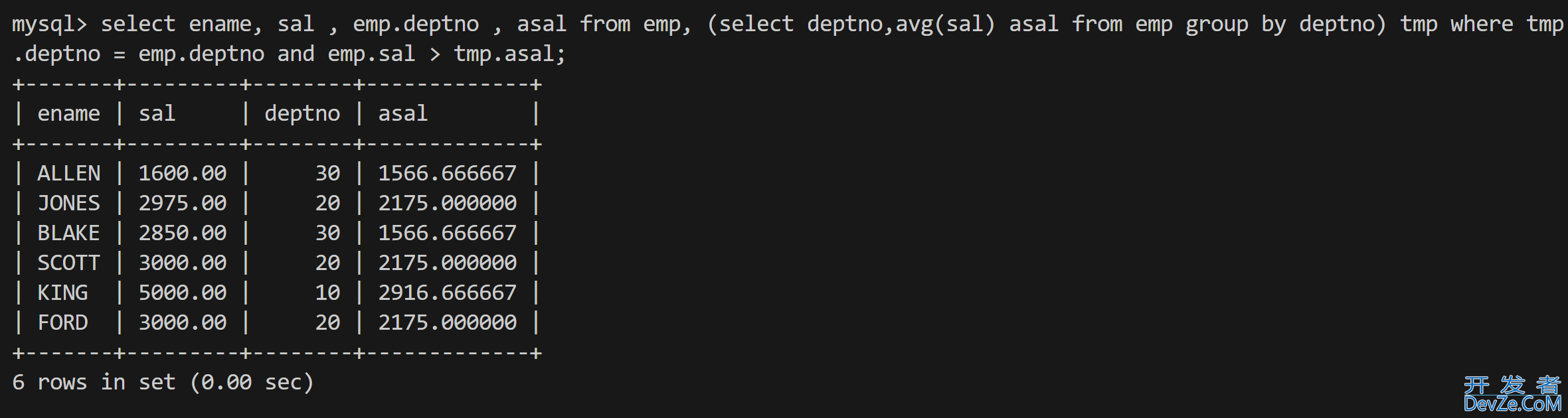Click average salary 2916.666667
Viewport: 1568px width, 418px height.
447,293
